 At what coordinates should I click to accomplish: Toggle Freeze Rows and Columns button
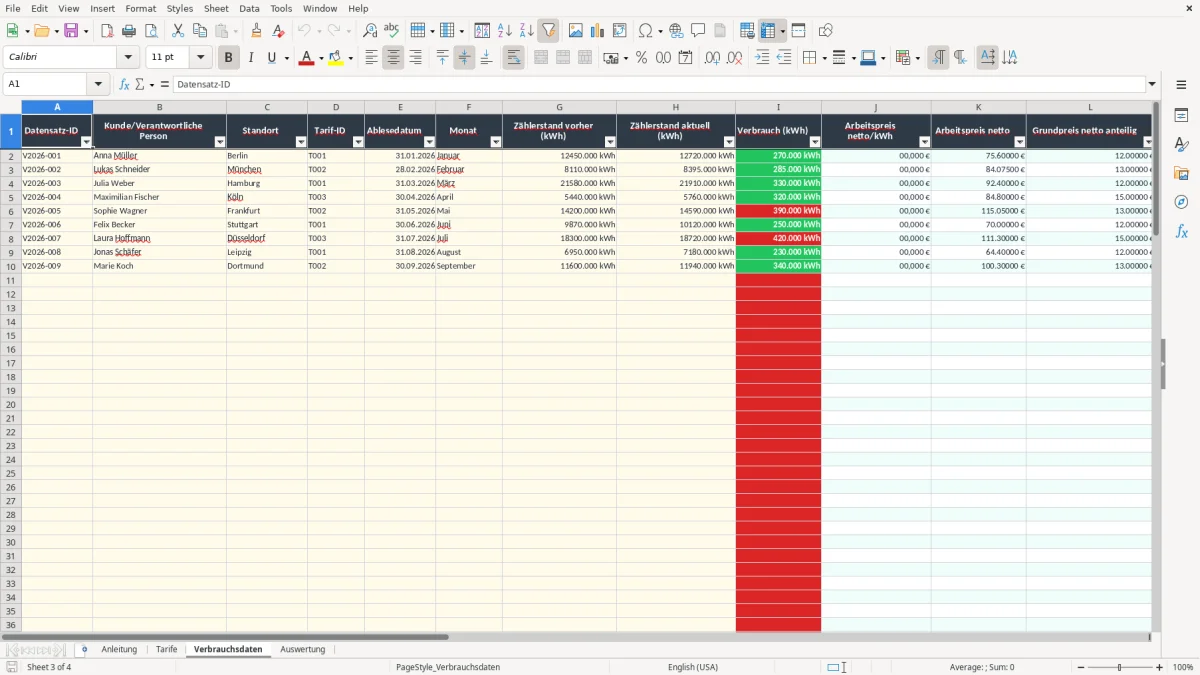click(768, 31)
